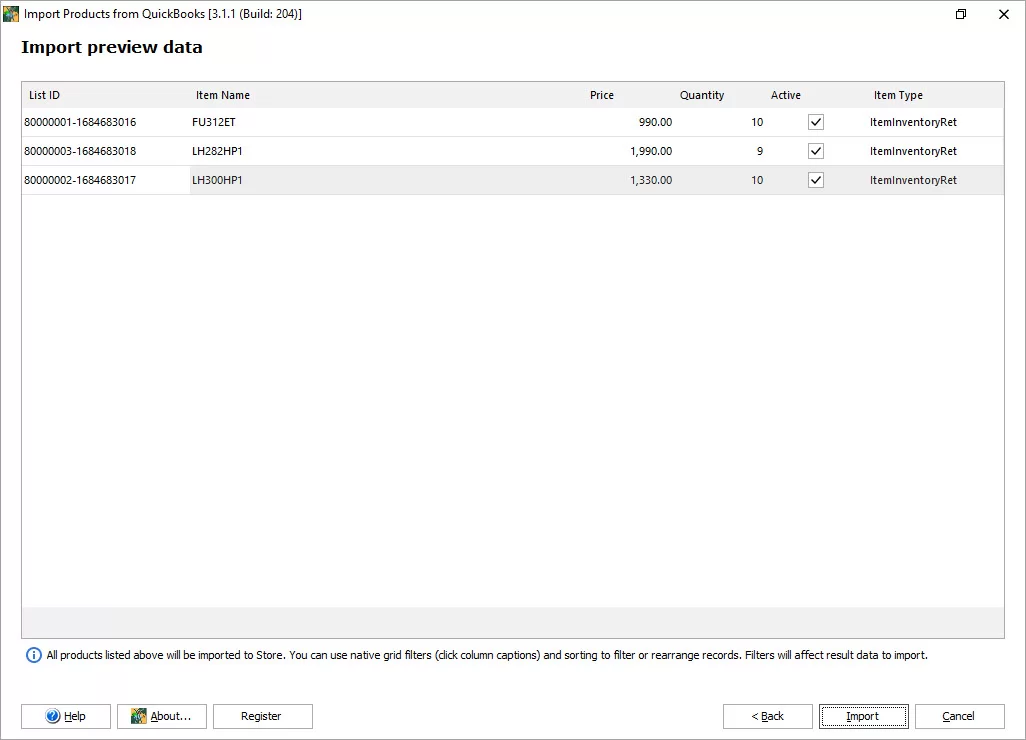This screenshot has width=1026, height=740.
Task: Close the Import Products window
Action: coord(1003,14)
